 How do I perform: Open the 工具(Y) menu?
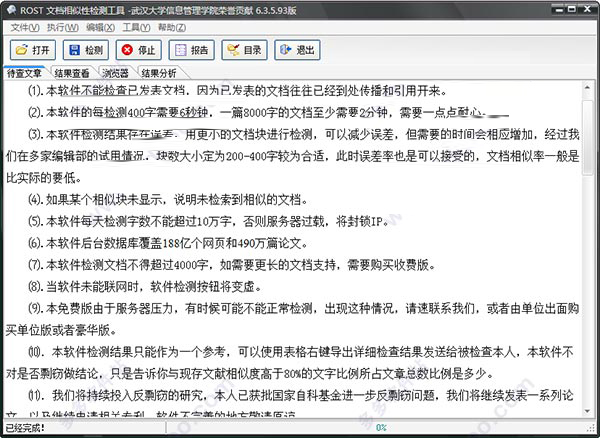point(136,28)
